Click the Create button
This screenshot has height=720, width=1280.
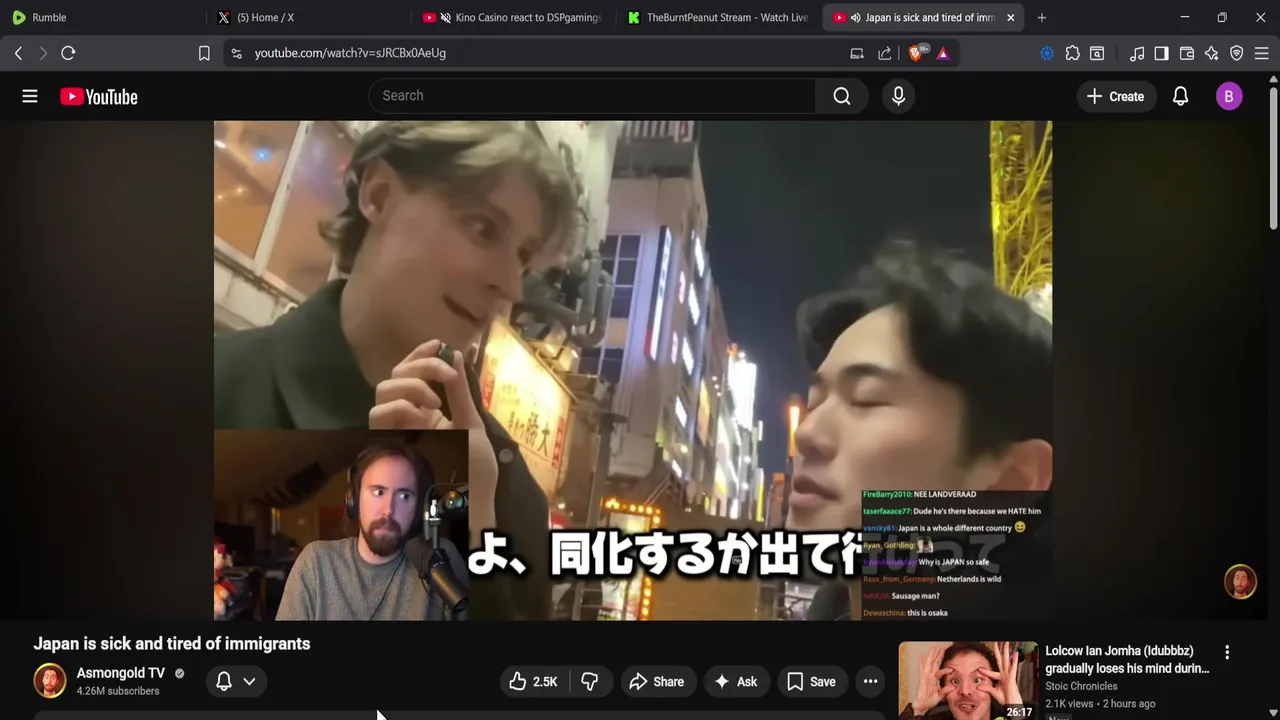[1115, 96]
